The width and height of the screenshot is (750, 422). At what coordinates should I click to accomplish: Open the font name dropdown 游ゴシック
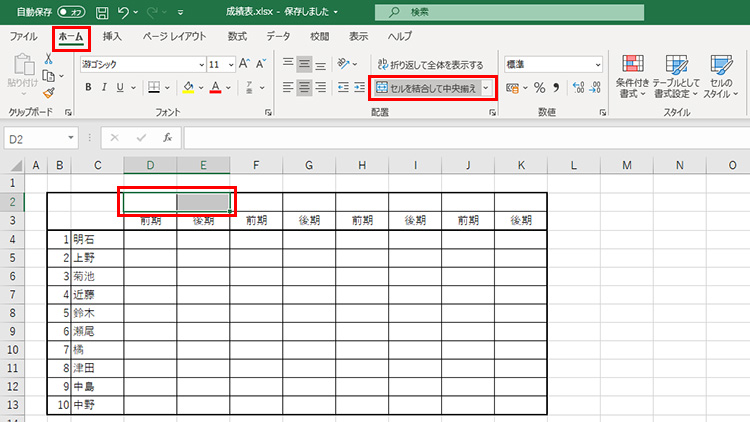point(140,64)
